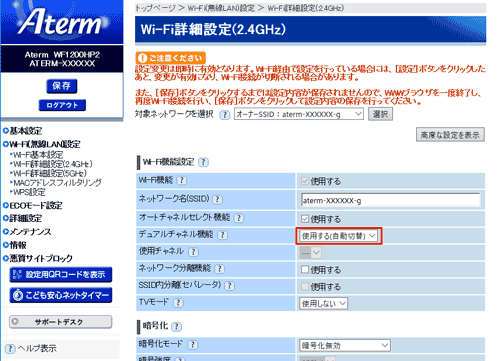Open help icon for 使用チャネル

click(x=193, y=252)
